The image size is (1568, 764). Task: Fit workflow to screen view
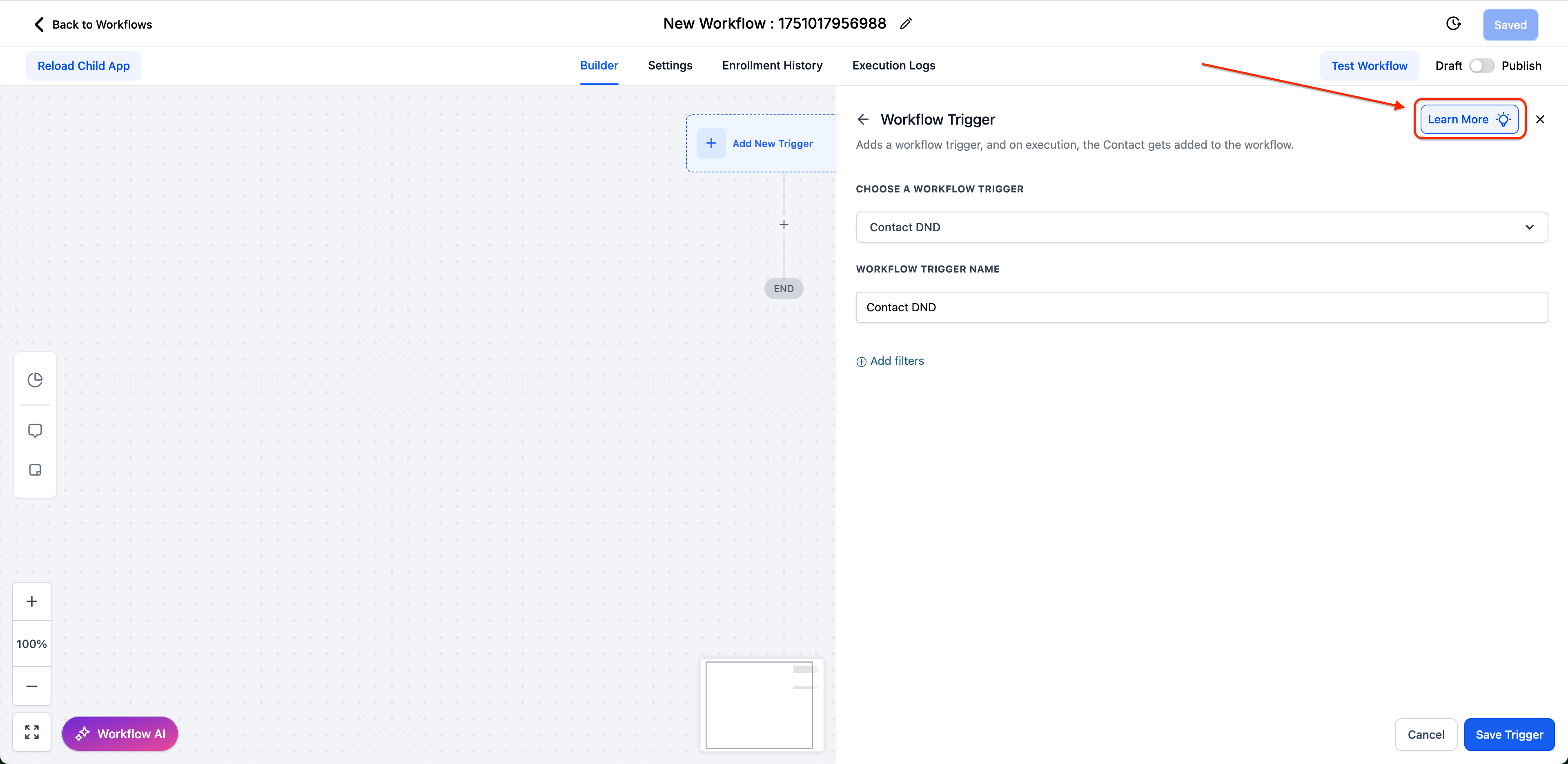coord(32,732)
